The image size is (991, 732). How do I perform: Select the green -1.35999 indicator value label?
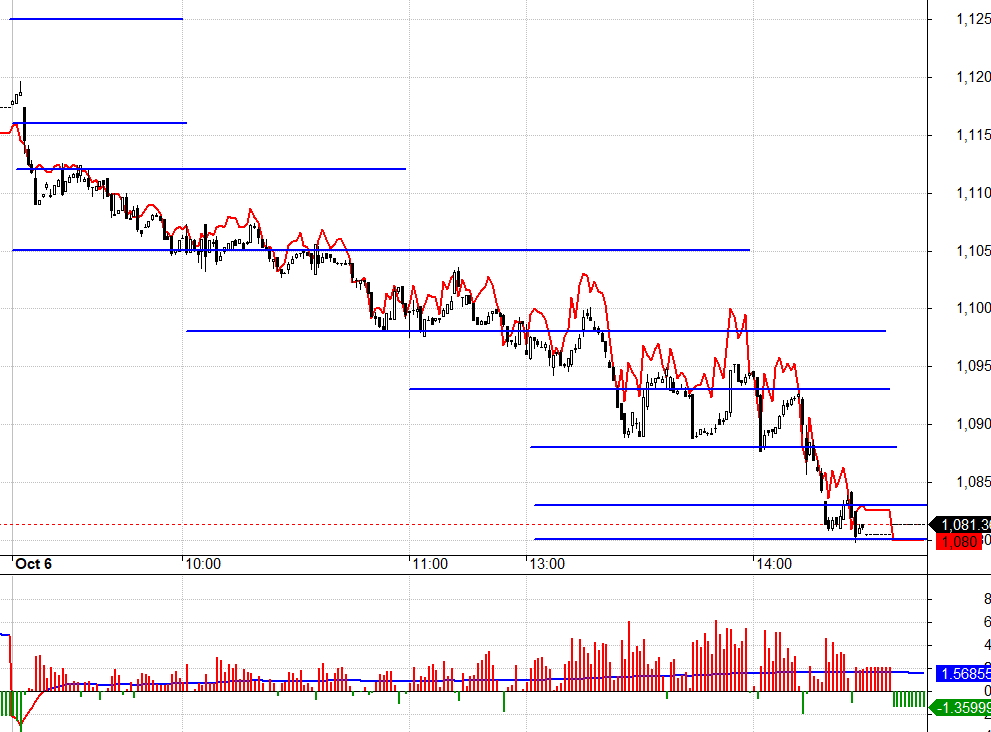(x=962, y=708)
